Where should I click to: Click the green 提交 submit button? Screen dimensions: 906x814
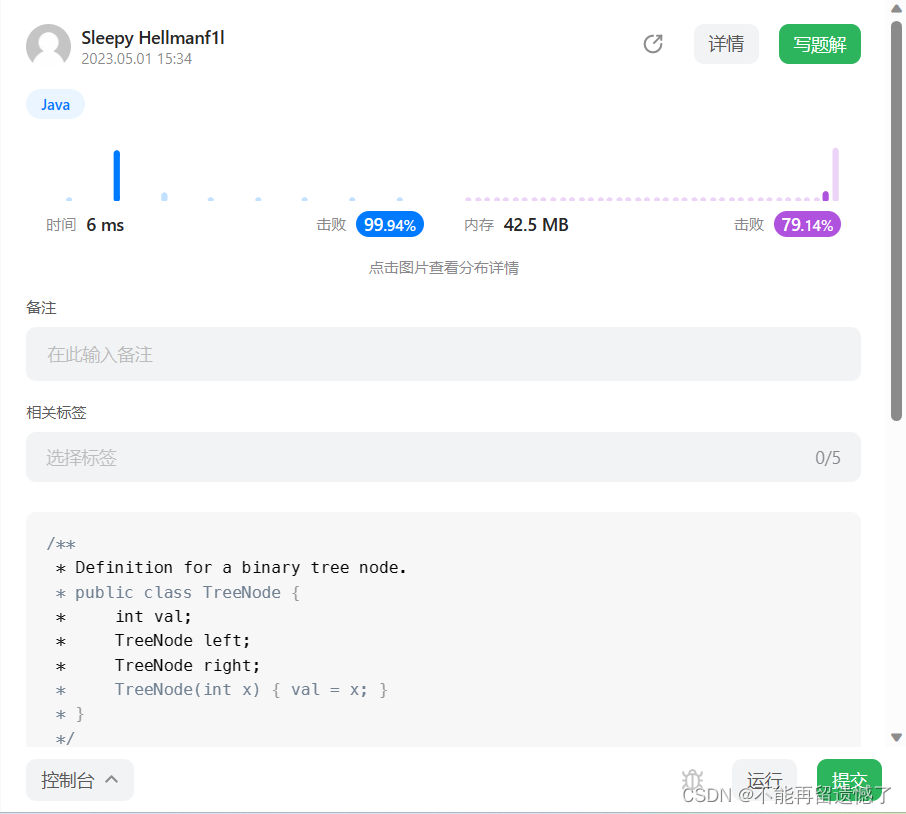tap(849, 780)
